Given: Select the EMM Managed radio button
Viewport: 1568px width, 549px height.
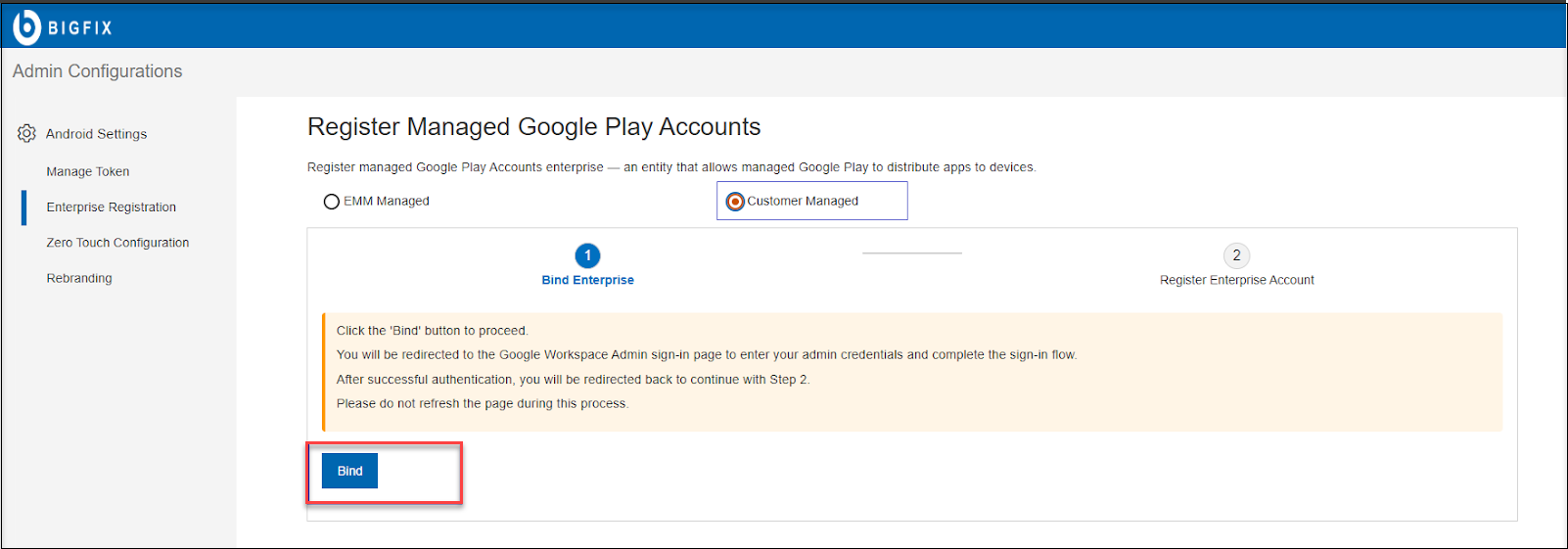Looking at the screenshot, I should [332, 202].
